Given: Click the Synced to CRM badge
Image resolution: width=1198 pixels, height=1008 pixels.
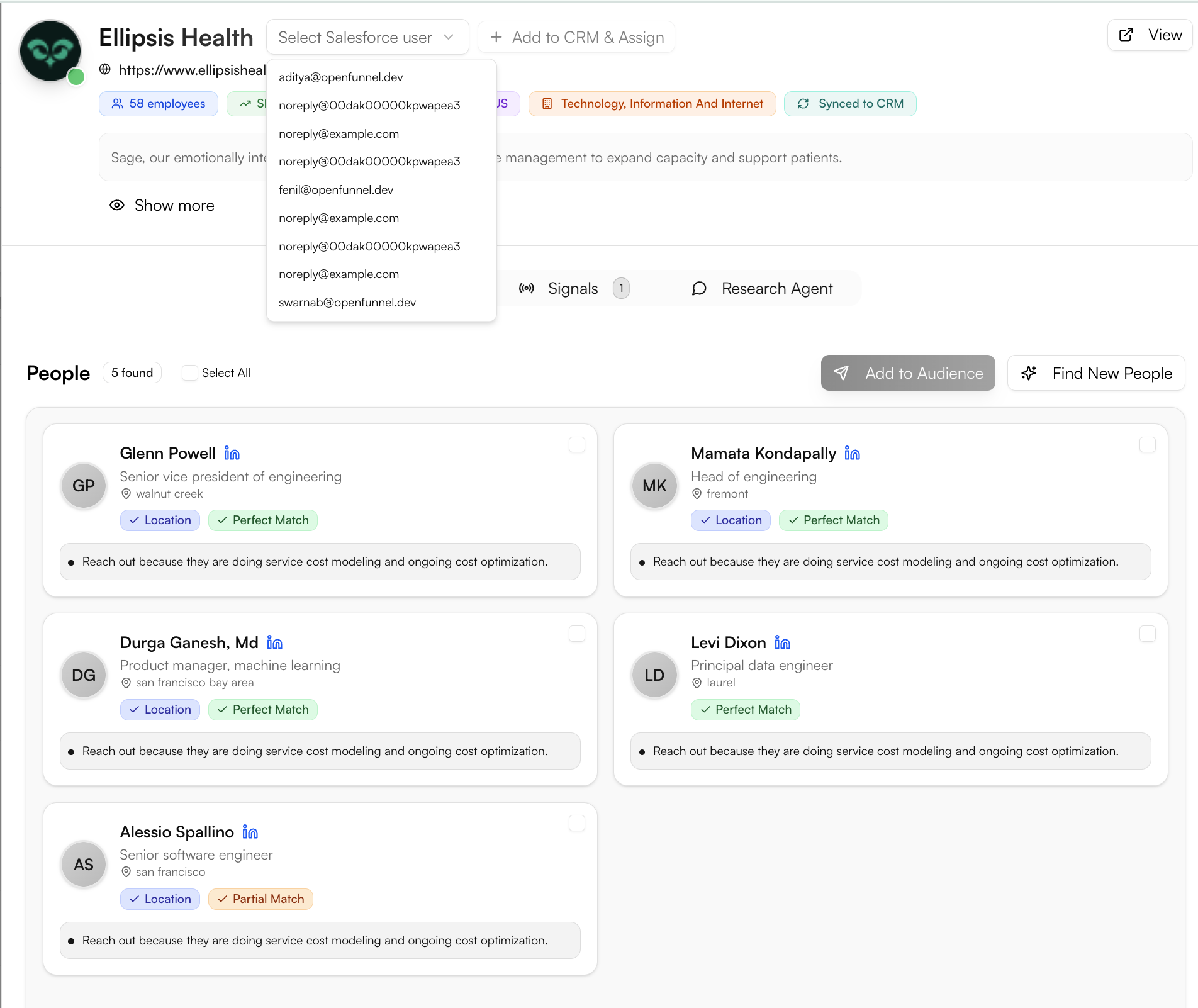Looking at the screenshot, I should pyautogui.click(x=850, y=104).
